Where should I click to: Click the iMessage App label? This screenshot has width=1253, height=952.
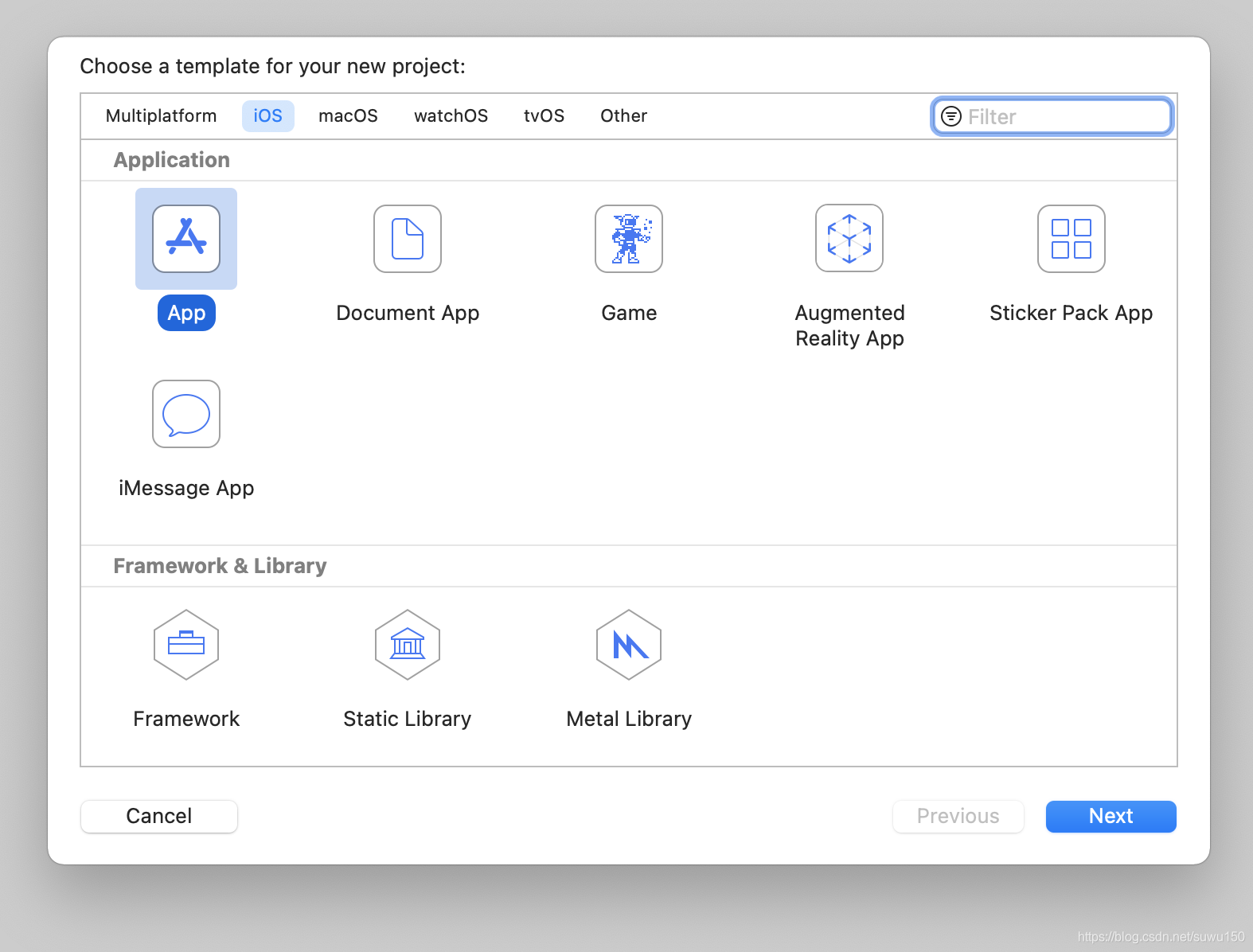[186, 488]
